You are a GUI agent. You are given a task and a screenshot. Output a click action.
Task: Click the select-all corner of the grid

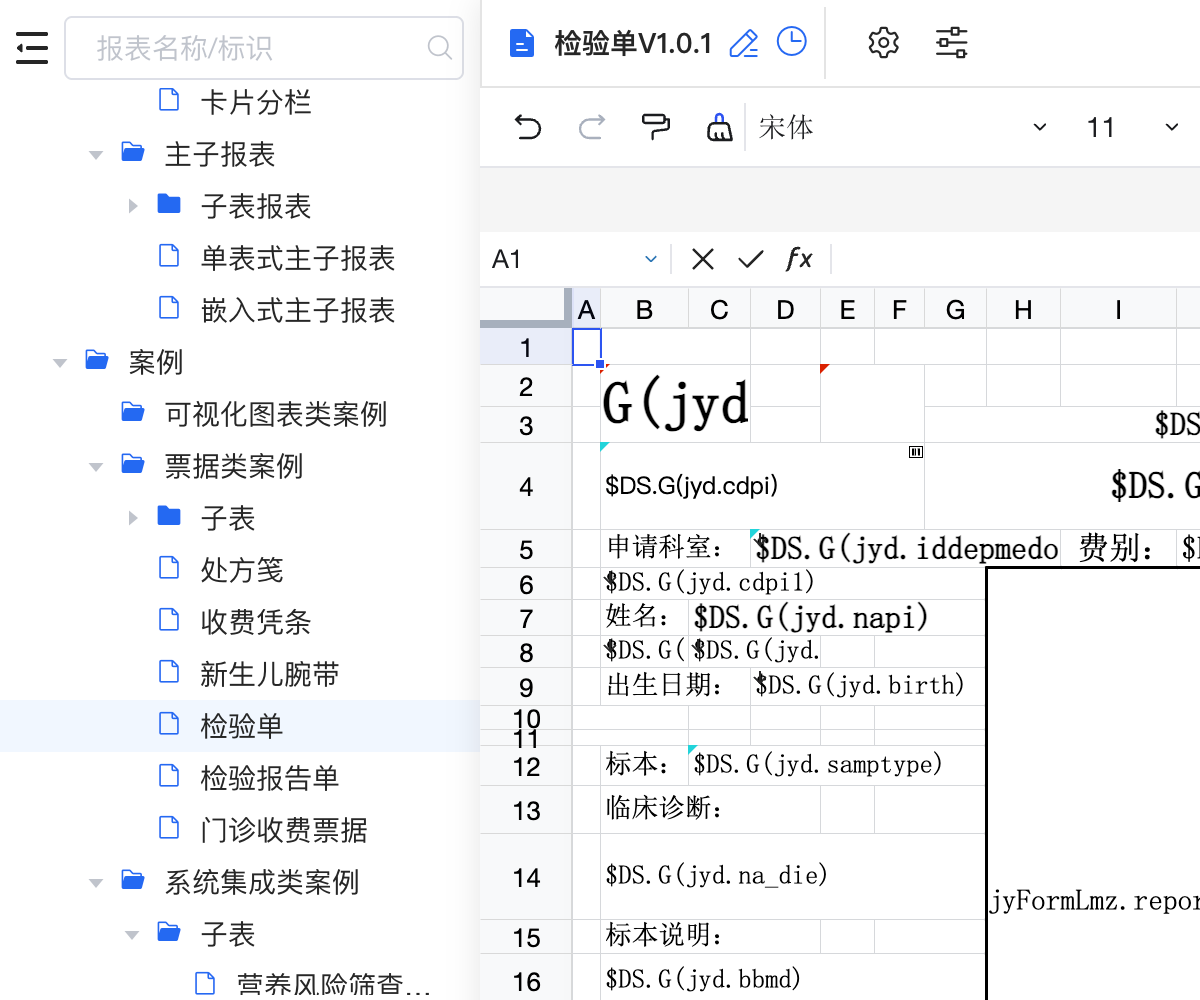click(526, 310)
